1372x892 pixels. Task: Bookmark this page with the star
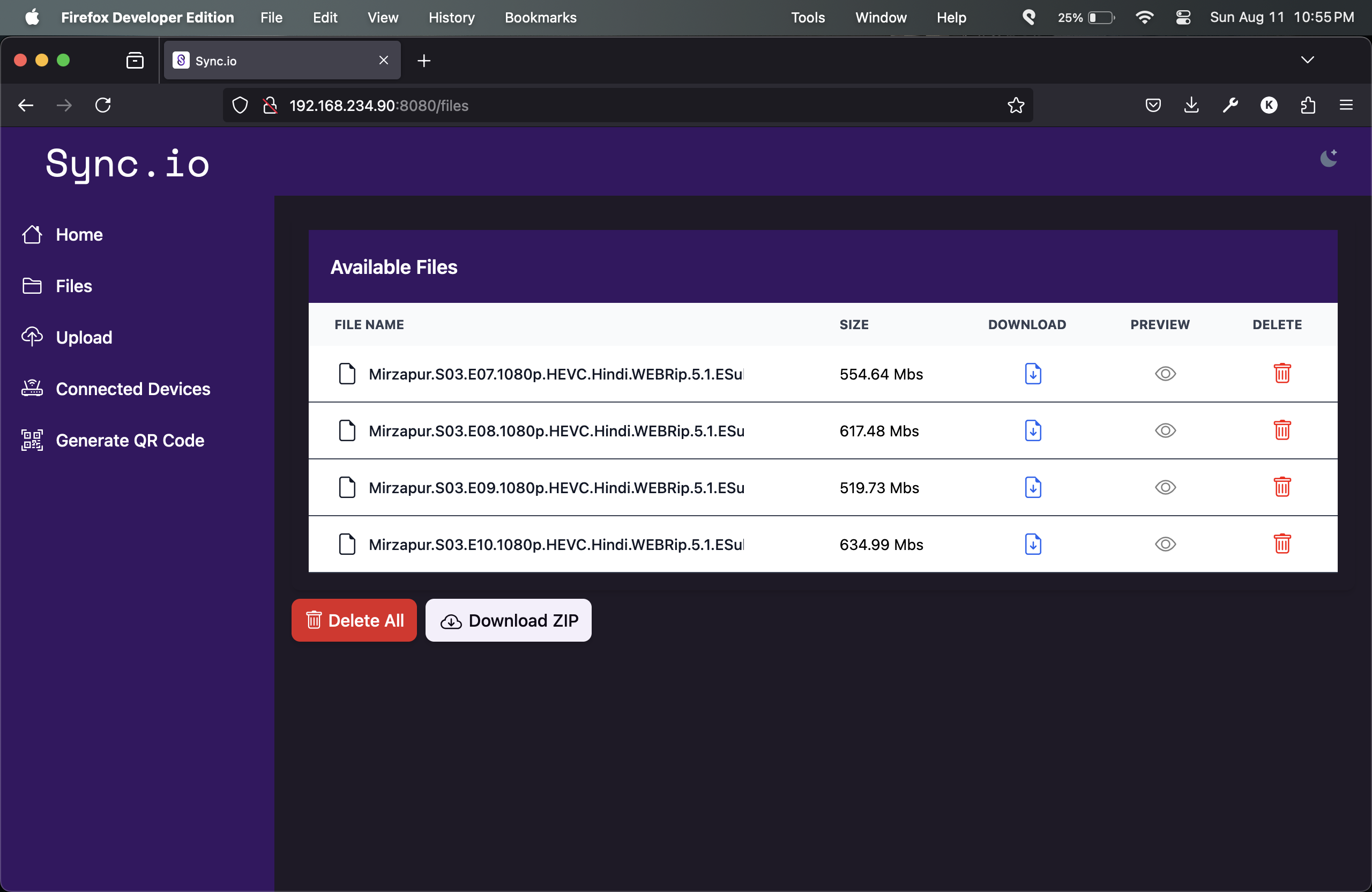click(1016, 105)
